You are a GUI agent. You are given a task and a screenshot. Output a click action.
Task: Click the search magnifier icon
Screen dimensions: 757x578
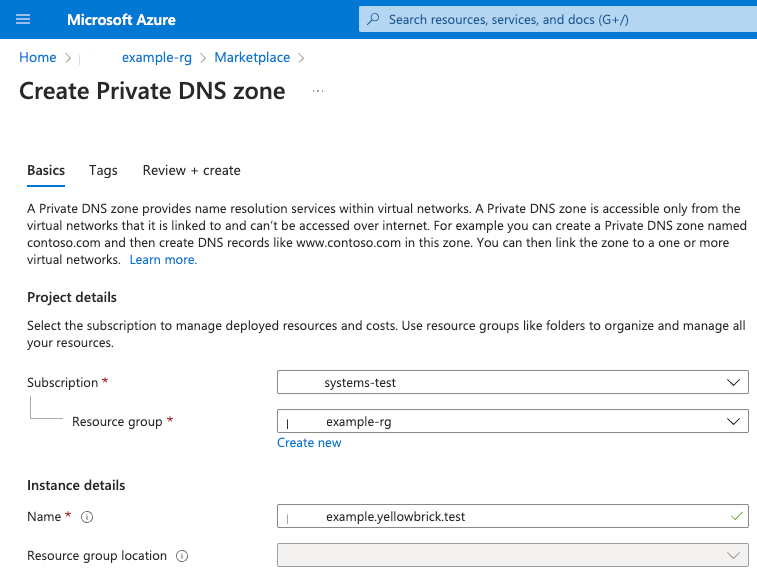[x=373, y=19]
